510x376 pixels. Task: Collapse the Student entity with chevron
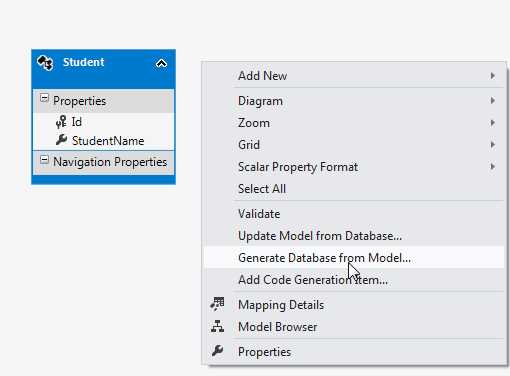point(161,63)
